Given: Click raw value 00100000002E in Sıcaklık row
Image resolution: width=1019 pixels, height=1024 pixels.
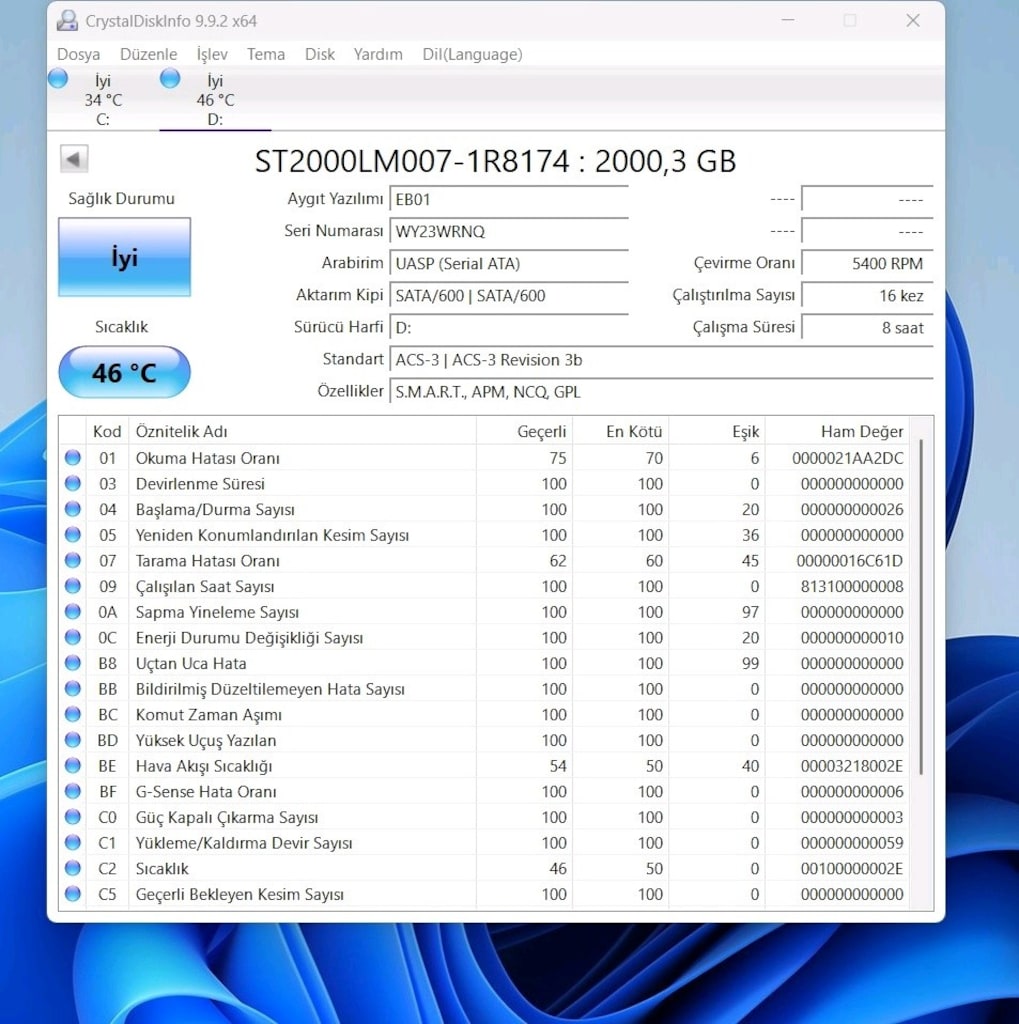Looking at the screenshot, I should coord(852,869).
